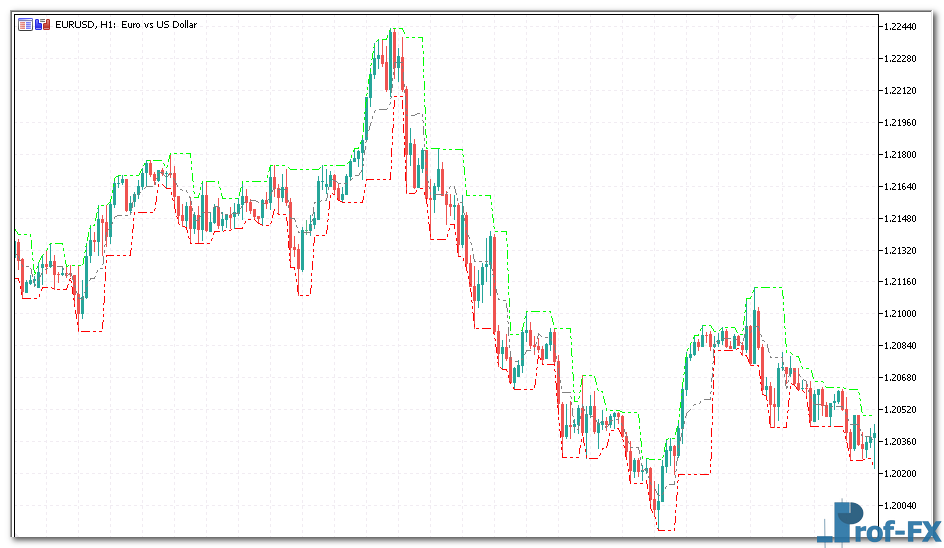Select the 1.21480 price axis label
The image size is (944, 548).
(x=902, y=219)
